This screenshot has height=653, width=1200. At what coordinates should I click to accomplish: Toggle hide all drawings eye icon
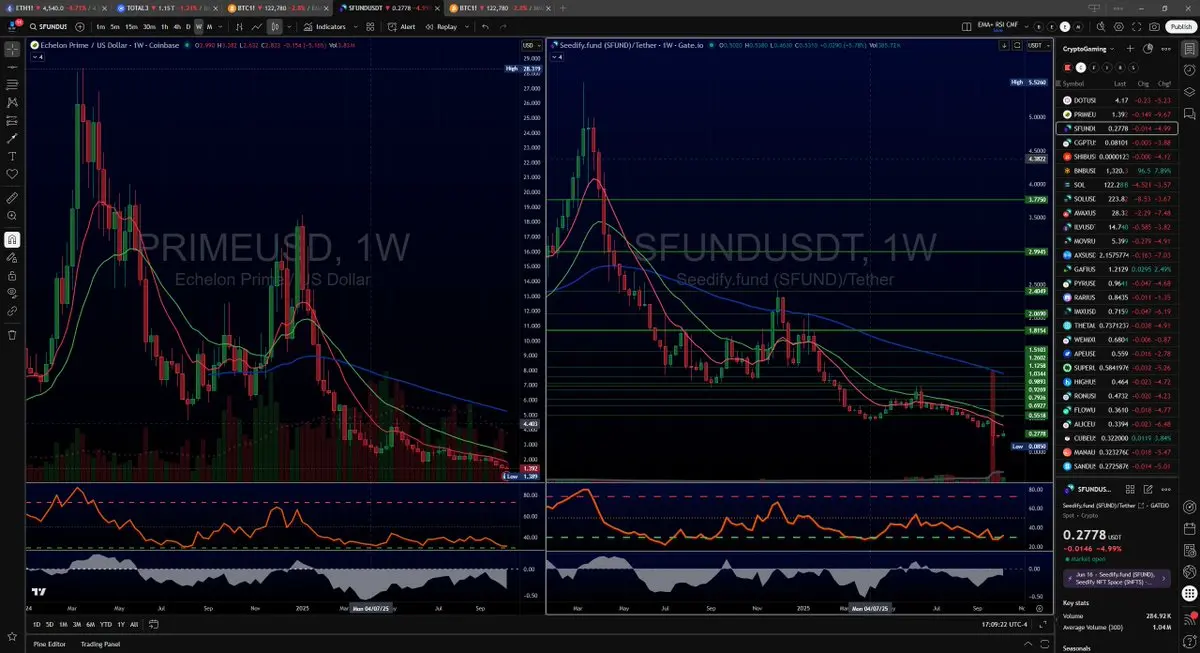tap(12, 293)
